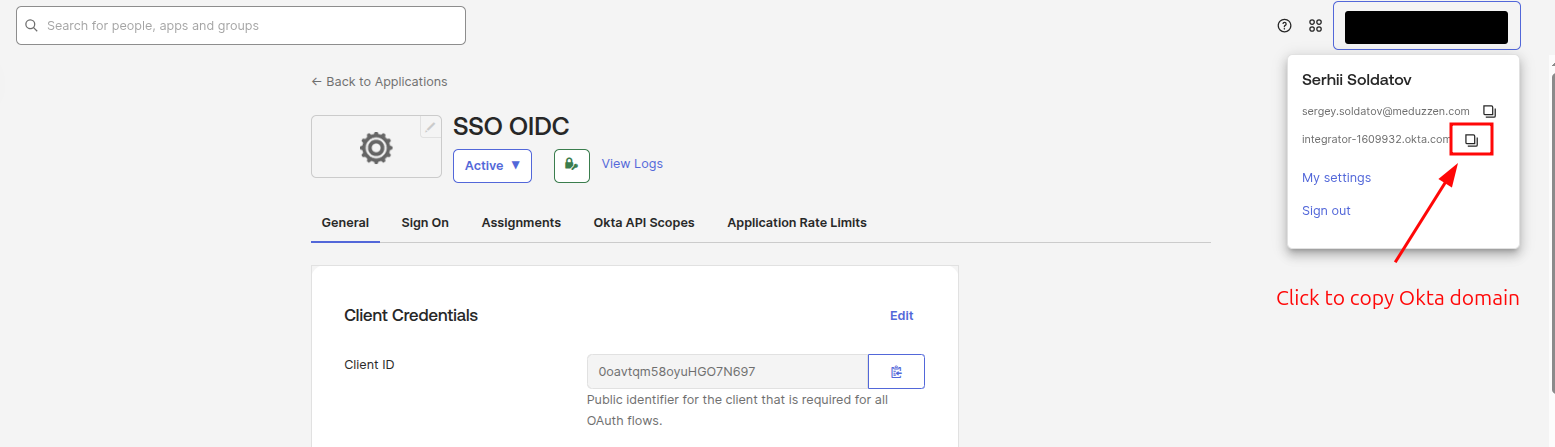This screenshot has width=1555, height=447.
Task: Click the Public identifier description text
Action: click(x=737, y=410)
